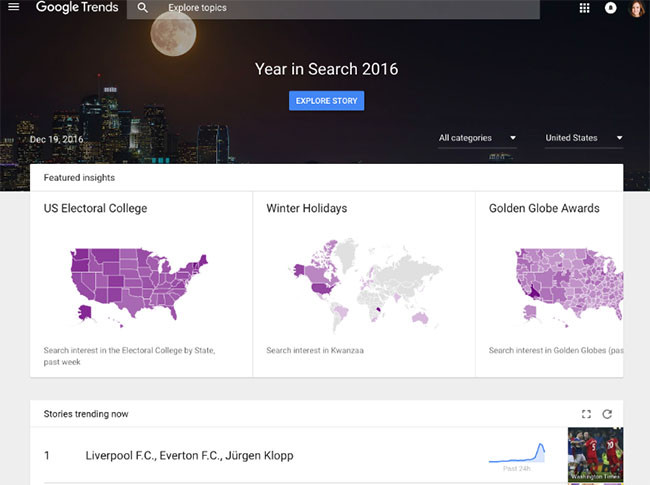The width and height of the screenshot is (650, 485).
Task: Open the user account avatar
Action: click(637, 9)
